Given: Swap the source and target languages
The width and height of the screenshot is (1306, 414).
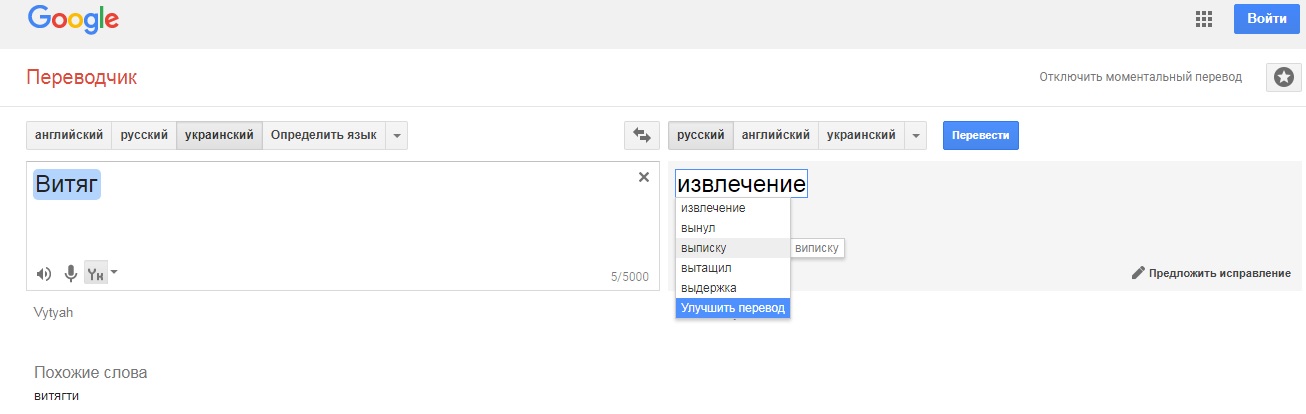Looking at the screenshot, I should point(641,135).
